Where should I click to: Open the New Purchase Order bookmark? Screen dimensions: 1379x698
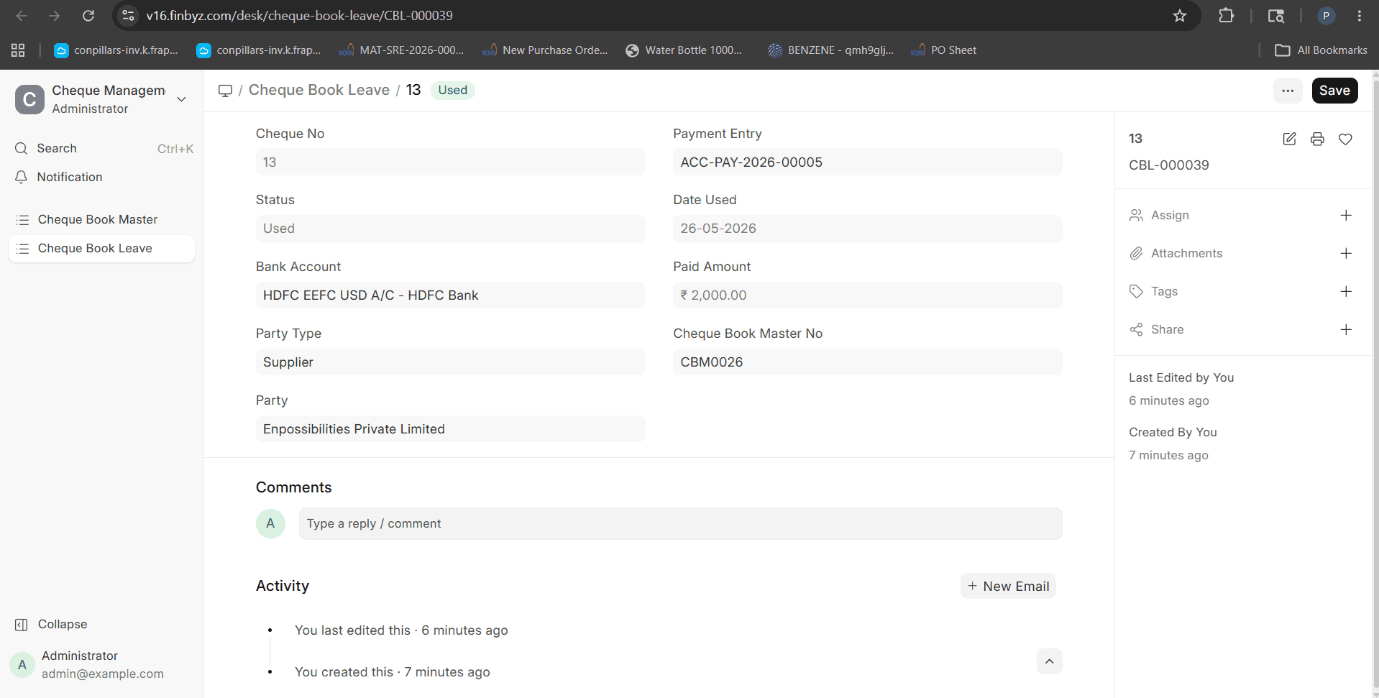pyautogui.click(x=545, y=50)
